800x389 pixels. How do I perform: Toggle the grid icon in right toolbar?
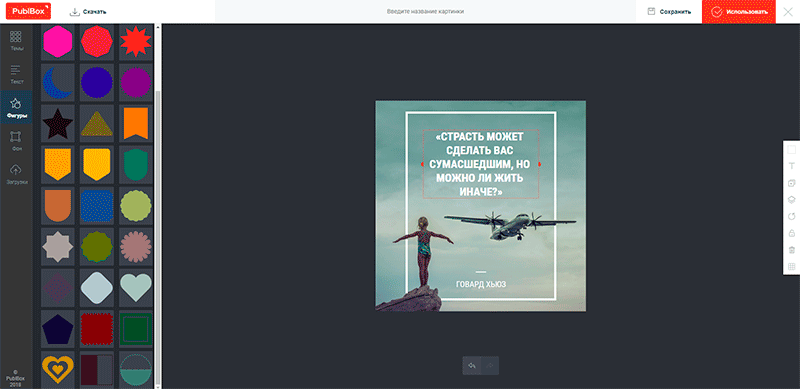pyautogui.click(x=792, y=266)
